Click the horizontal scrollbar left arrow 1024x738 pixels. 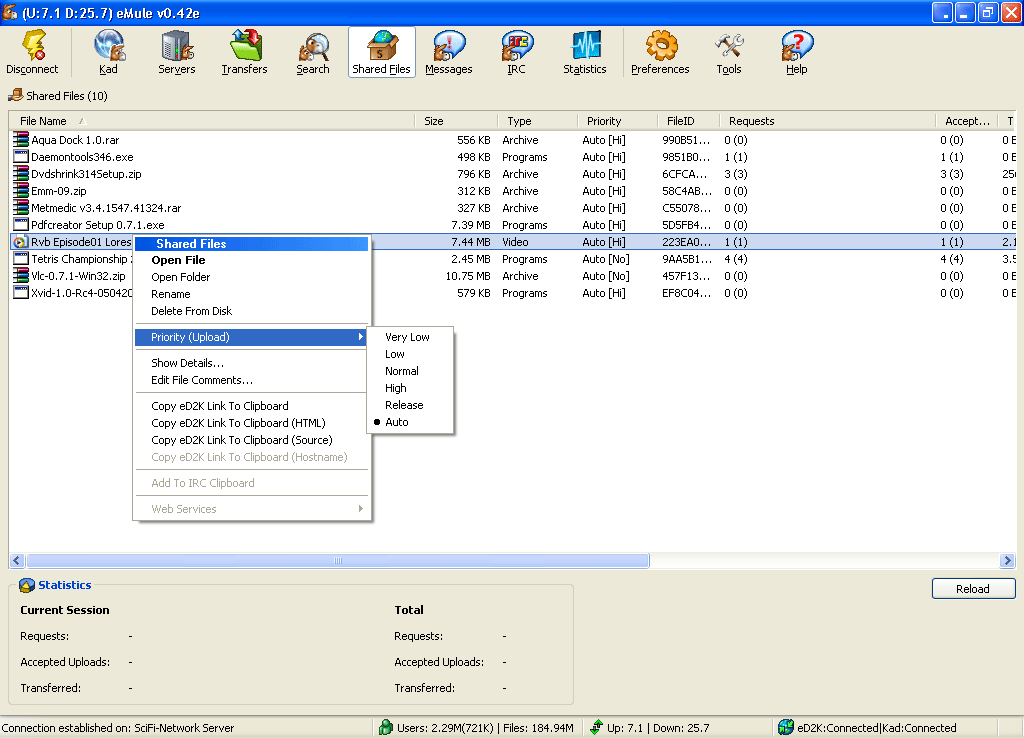17,560
